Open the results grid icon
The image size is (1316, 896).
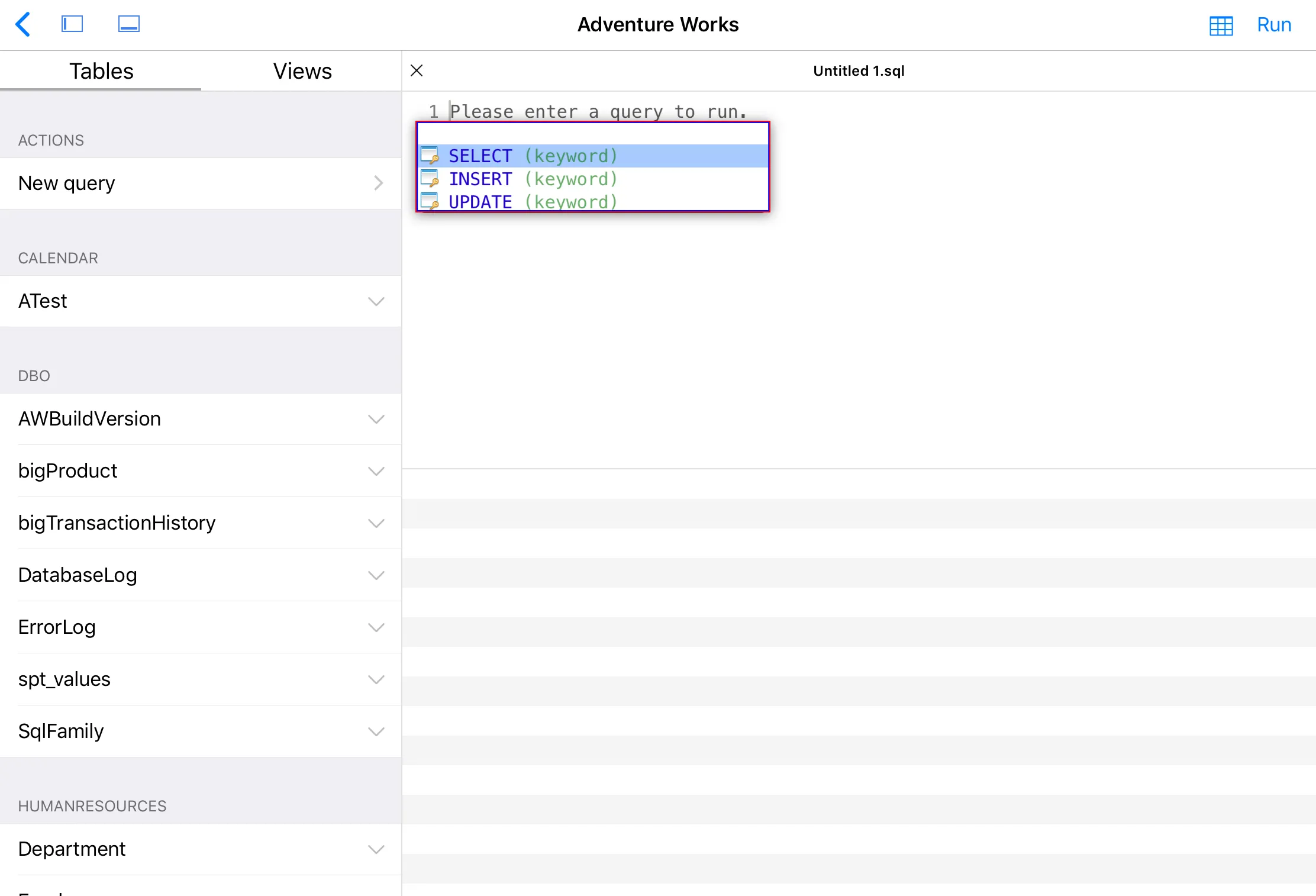[1221, 25]
